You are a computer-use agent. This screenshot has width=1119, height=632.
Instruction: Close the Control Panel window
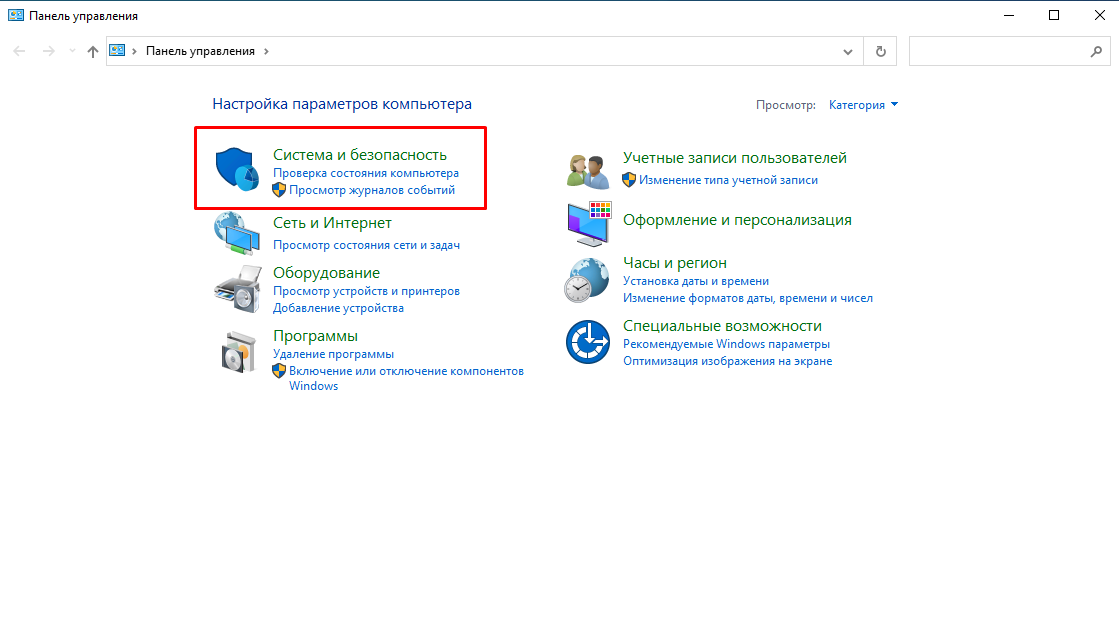pyautogui.click(x=1100, y=16)
